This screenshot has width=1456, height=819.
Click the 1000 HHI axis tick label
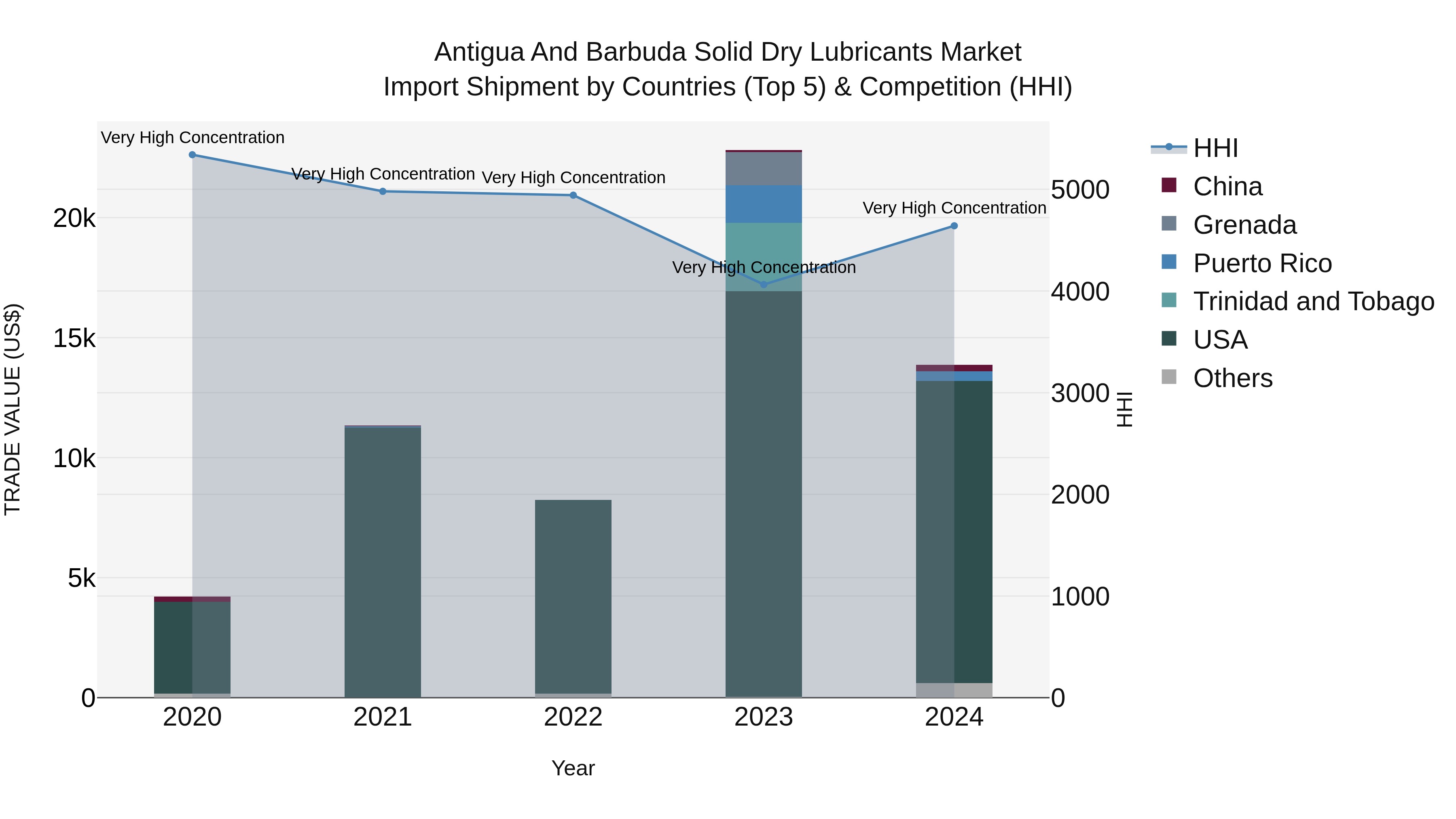(1080, 597)
